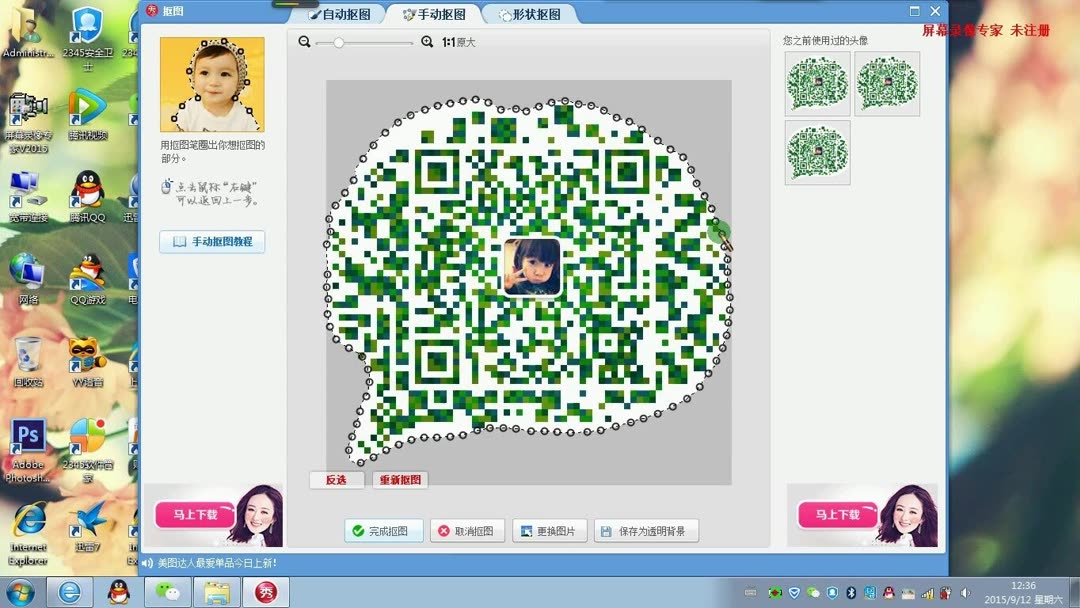Click 反选 to invert selection
Viewport: 1080px width, 608px height.
(x=336, y=479)
